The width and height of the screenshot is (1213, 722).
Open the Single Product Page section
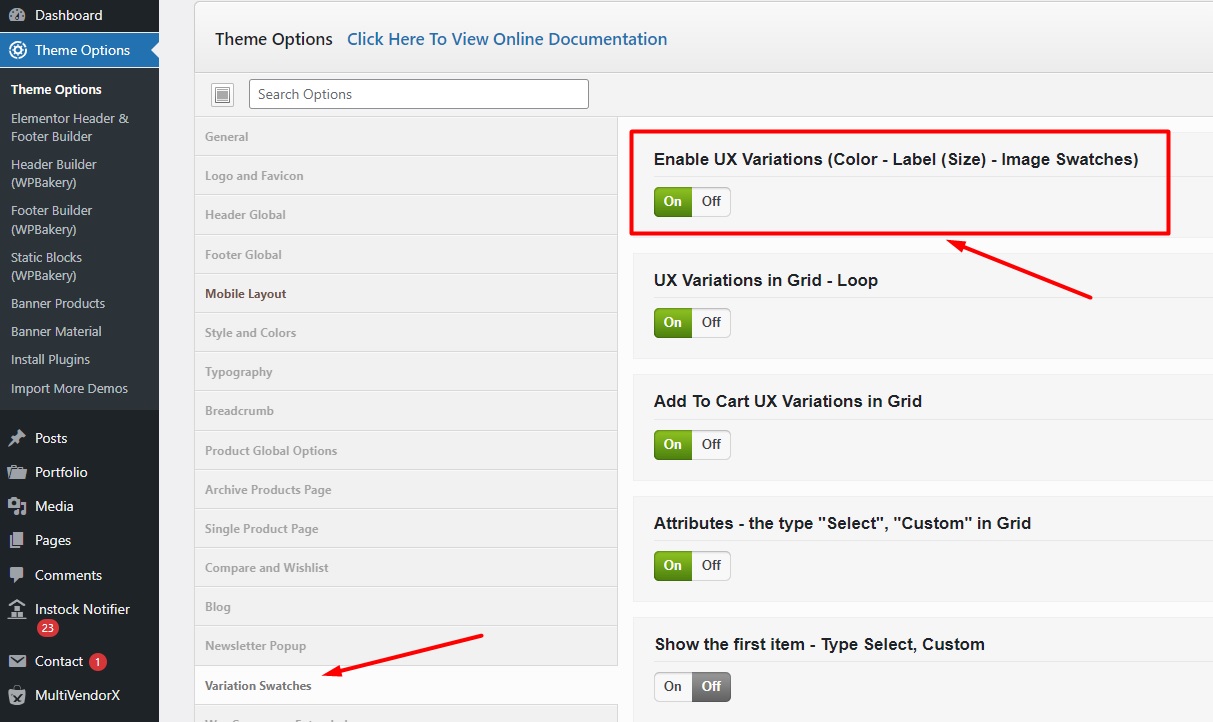[x=261, y=529]
